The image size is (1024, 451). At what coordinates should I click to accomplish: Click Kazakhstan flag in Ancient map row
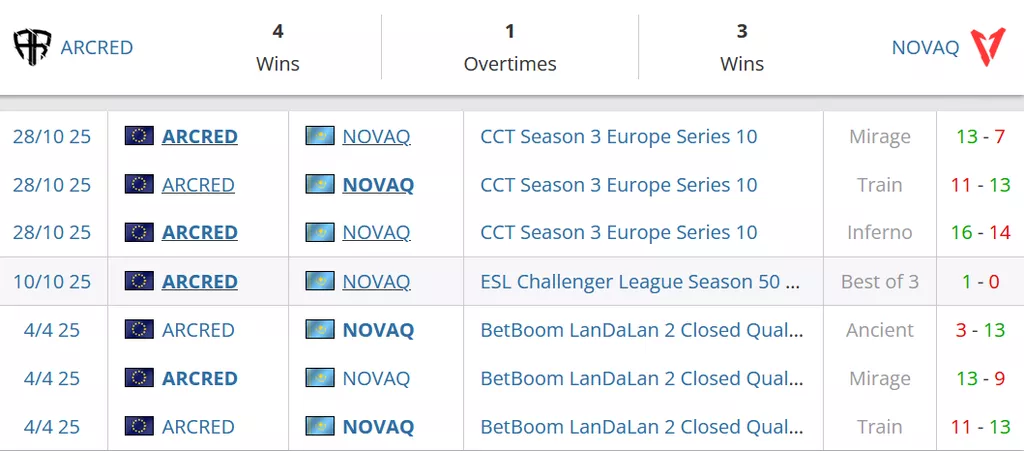click(320, 330)
